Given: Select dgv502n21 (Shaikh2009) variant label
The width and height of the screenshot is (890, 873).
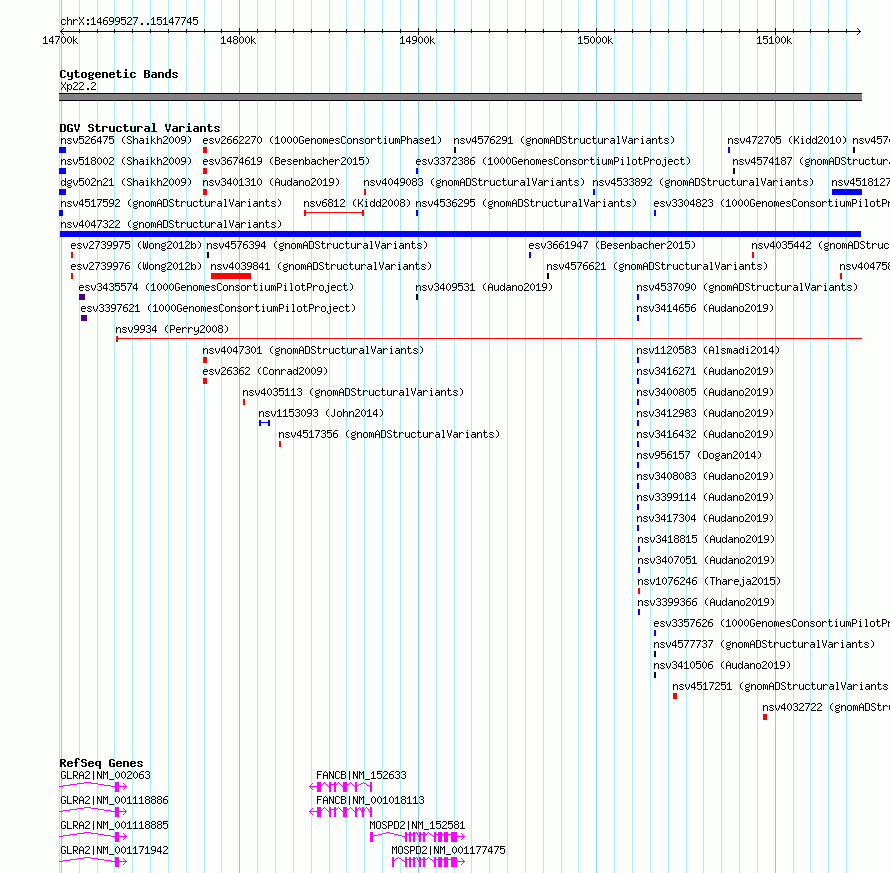Looking at the screenshot, I should [126, 182].
